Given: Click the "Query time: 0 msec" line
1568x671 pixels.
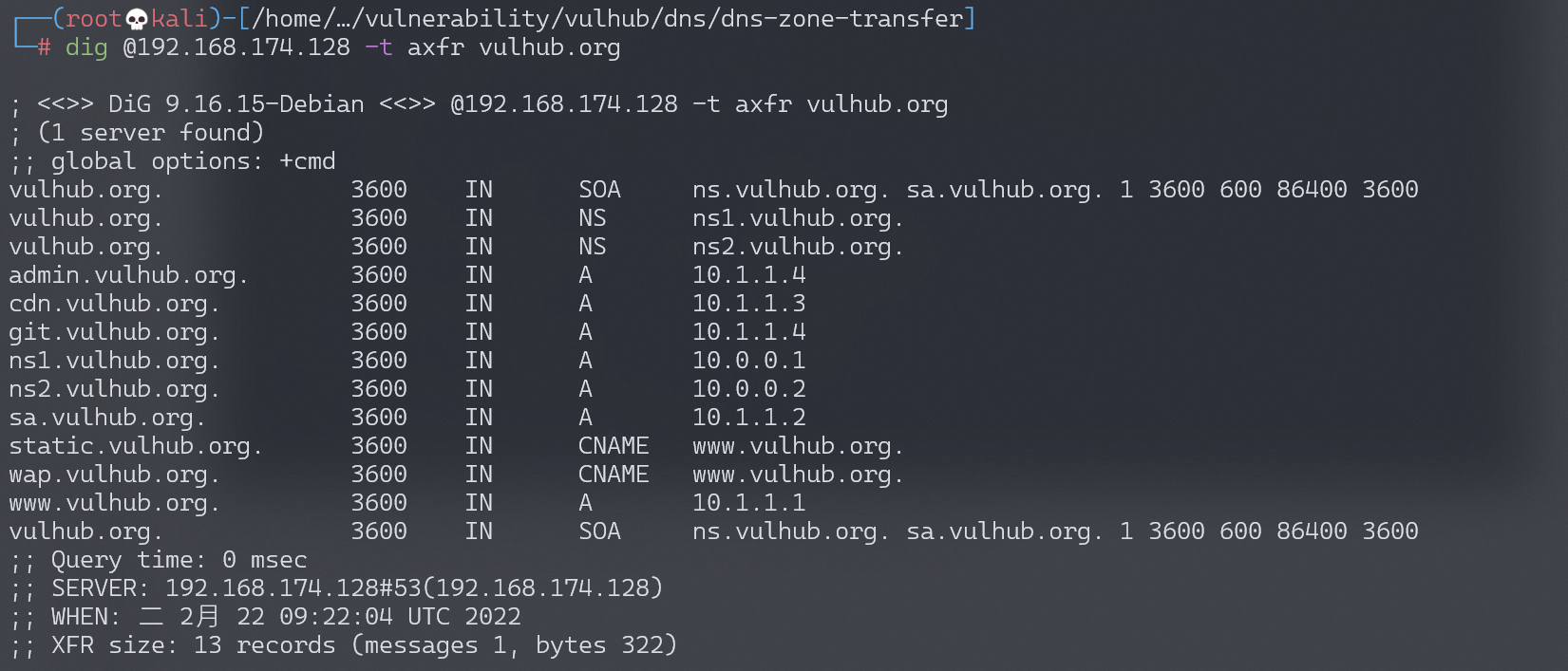Looking at the screenshot, I should click(x=179, y=560).
